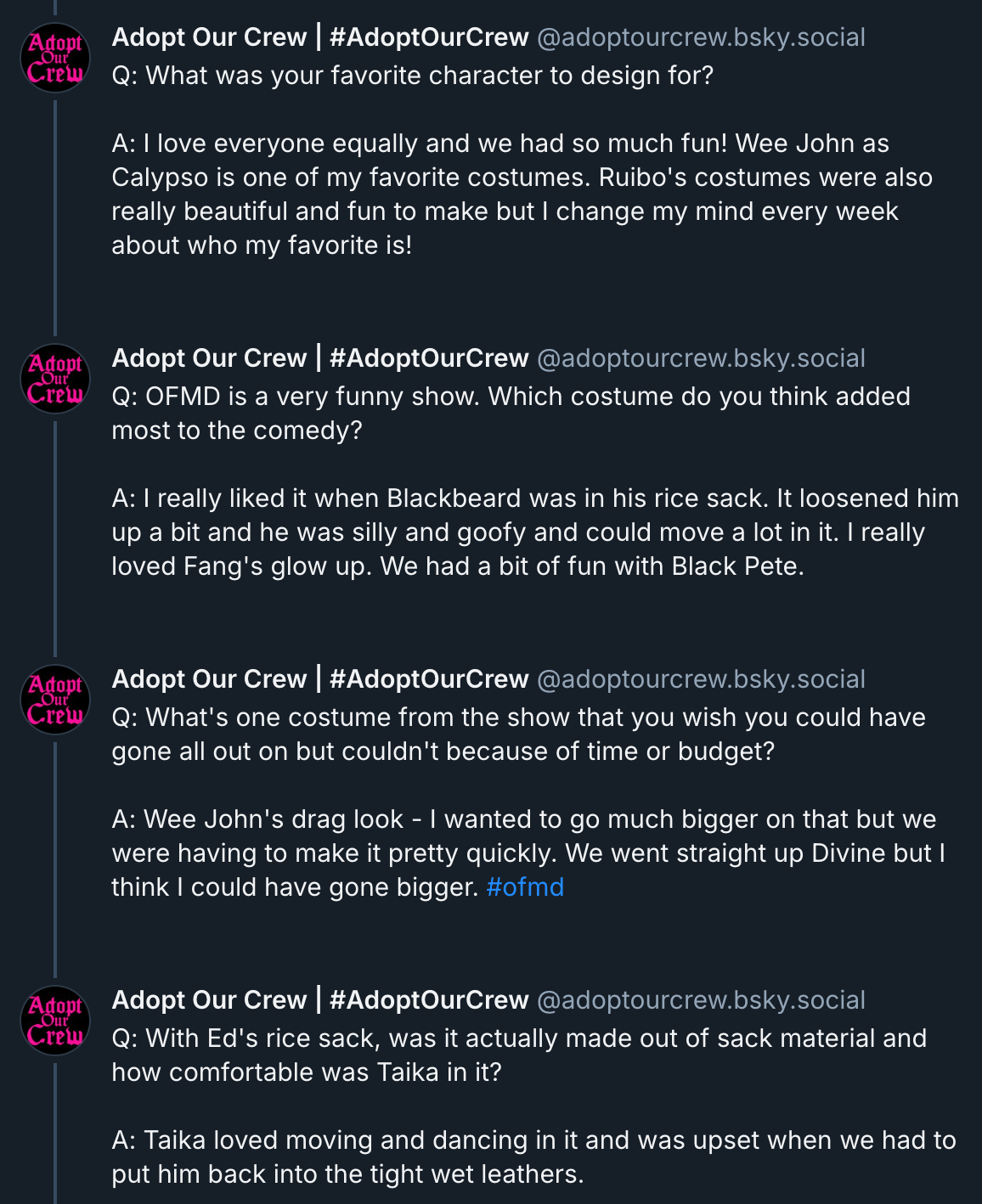Click the Adopt Our Crew avatar on the favorite character post
This screenshot has height=1204, width=982.
click(x=55, y=57)
